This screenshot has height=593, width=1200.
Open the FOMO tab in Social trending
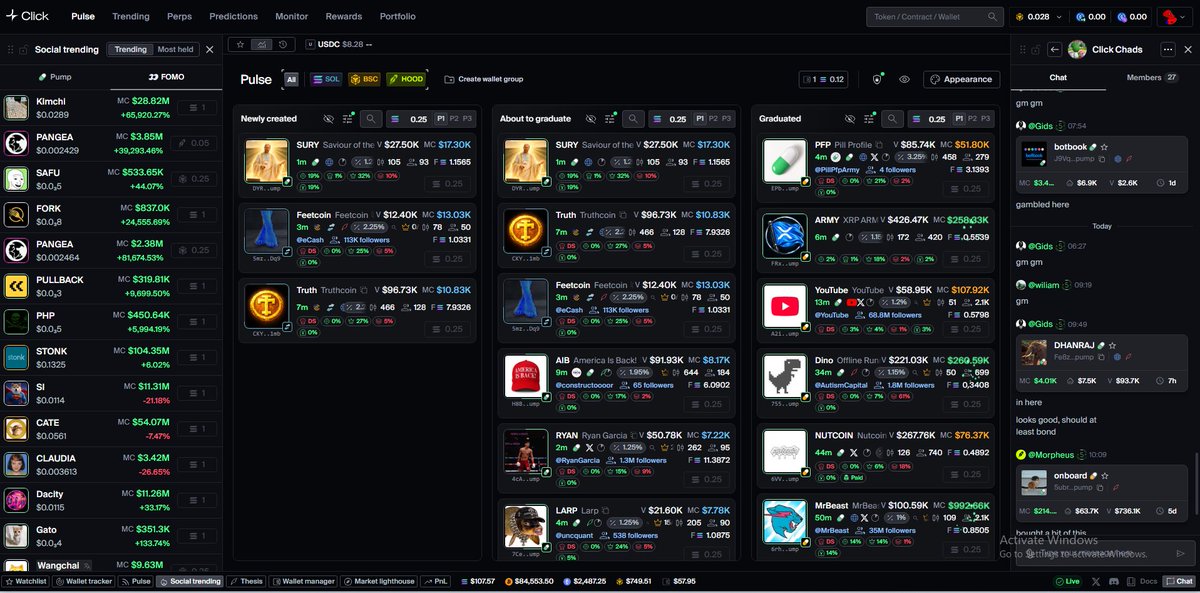pos(166,76)
